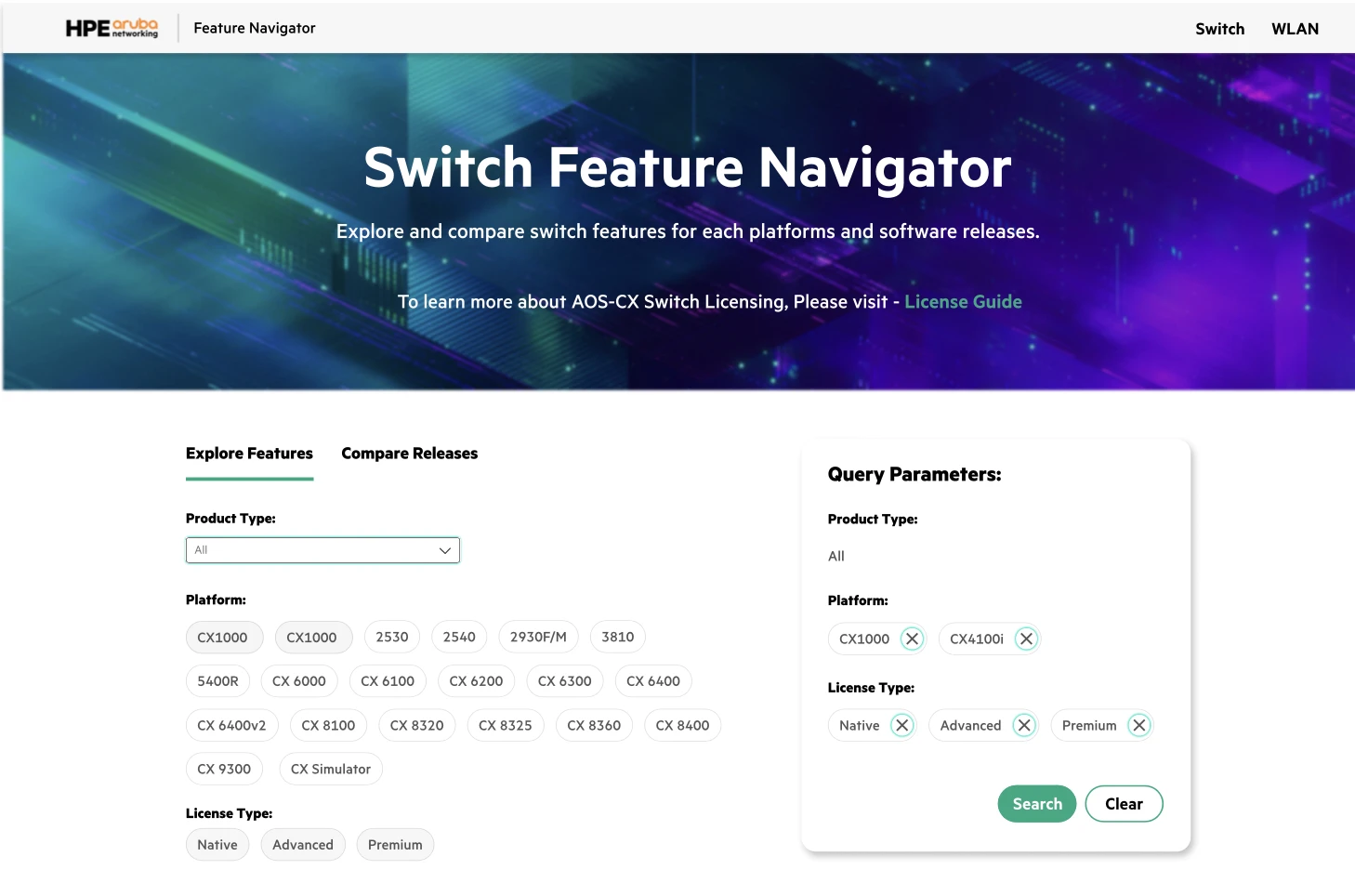This screenshot has width=1355, height=896.
Task: Toggle the CX 6000 platform chip
Action: 298,681
